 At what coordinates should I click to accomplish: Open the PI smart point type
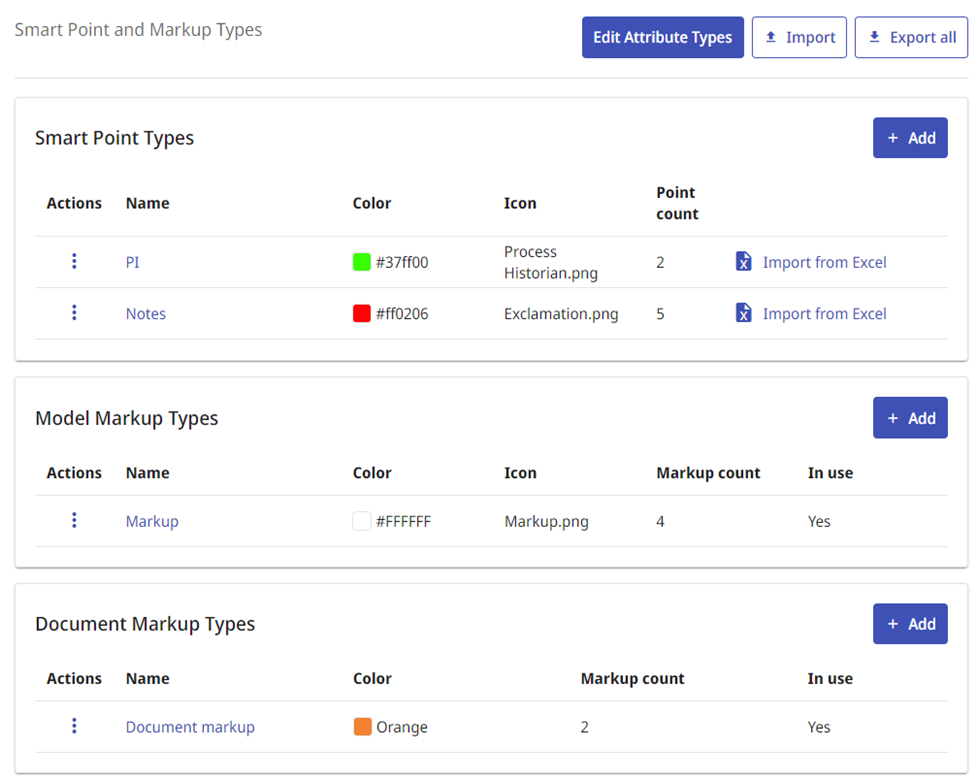click(x=131, y=261)
